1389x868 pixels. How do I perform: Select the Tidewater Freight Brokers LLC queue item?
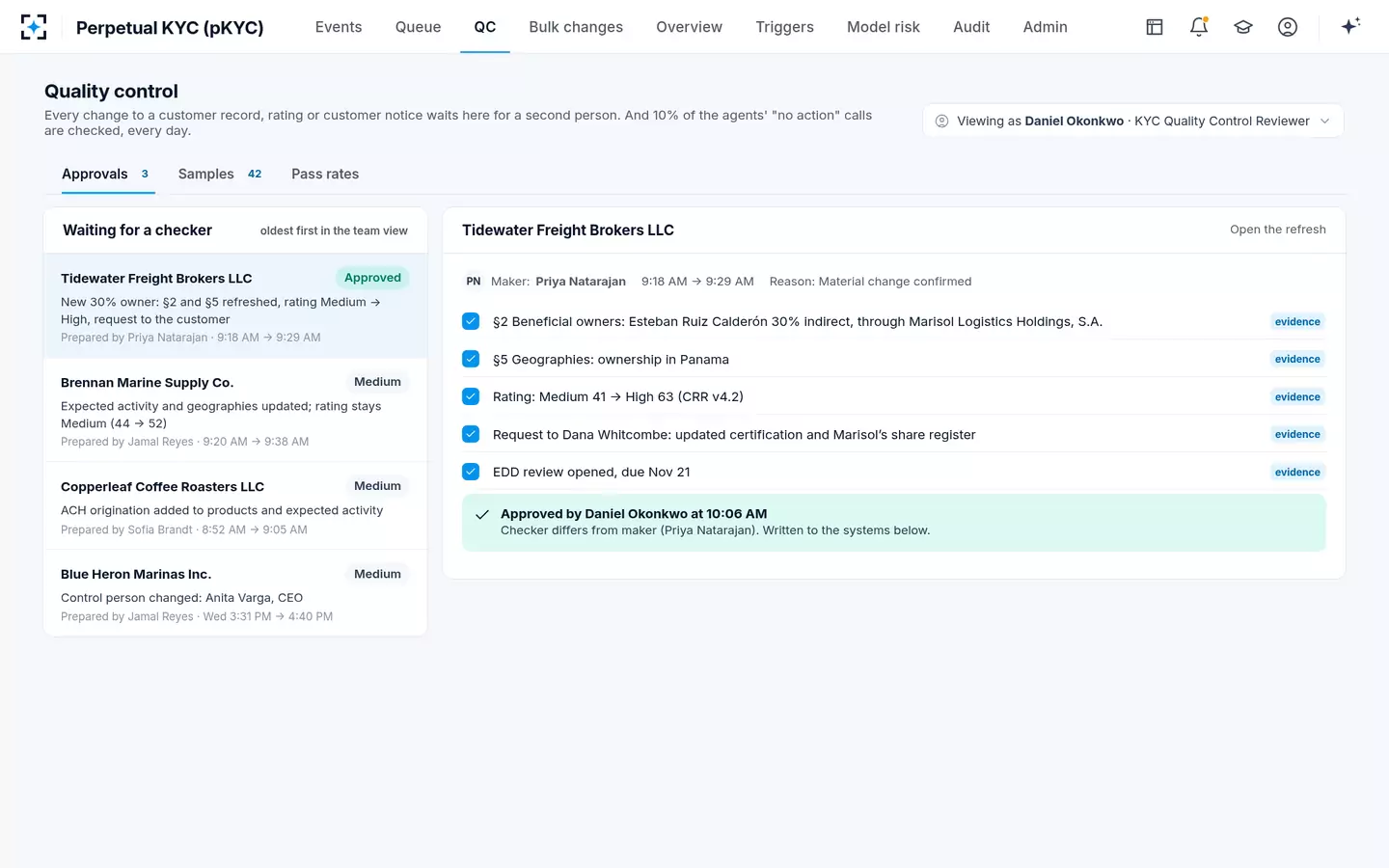(x=235, y=307)
